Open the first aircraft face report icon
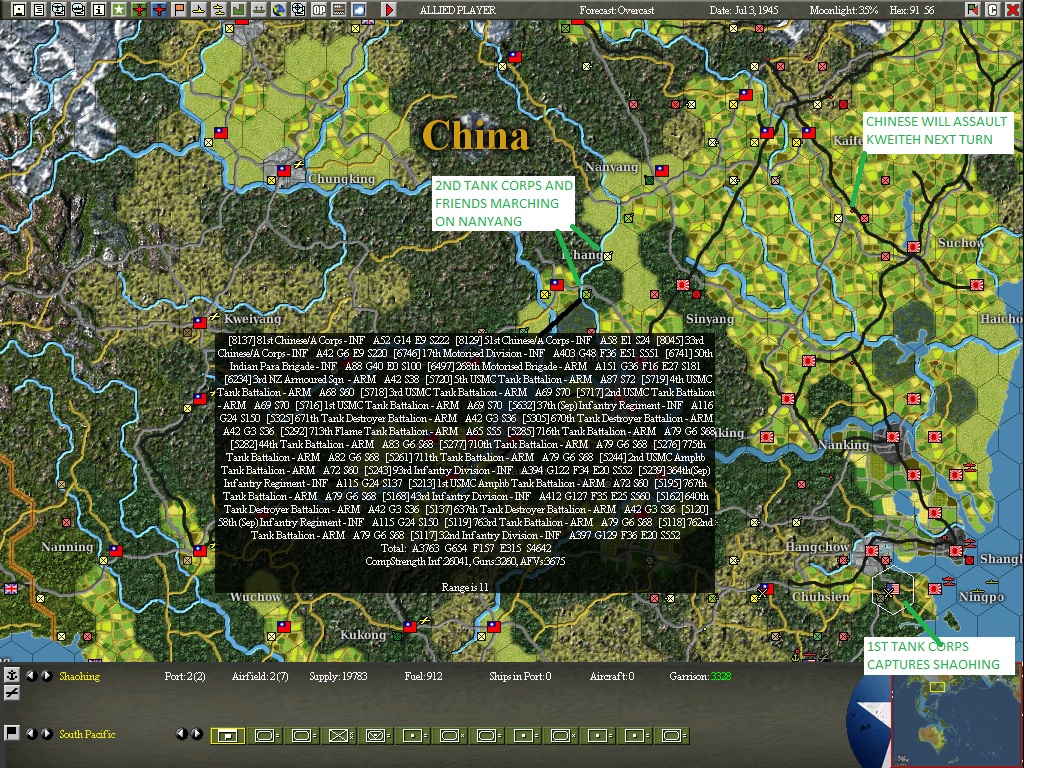The image size is (1037, 768). 59,10
